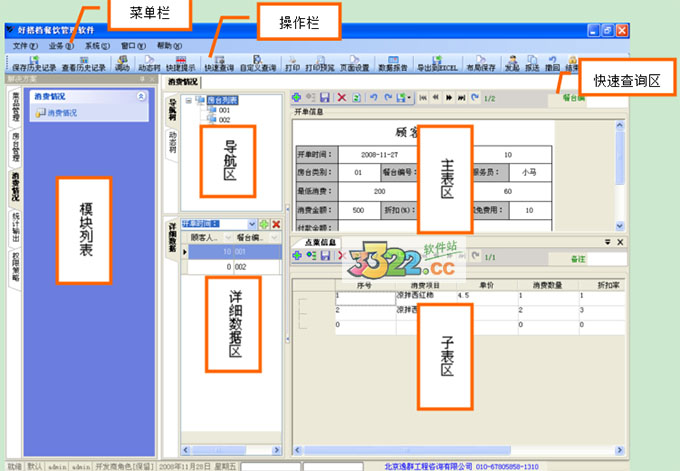This screenshot has height=471, width=680.
Task: Select tree node 001
Action: tap(224, 110)
